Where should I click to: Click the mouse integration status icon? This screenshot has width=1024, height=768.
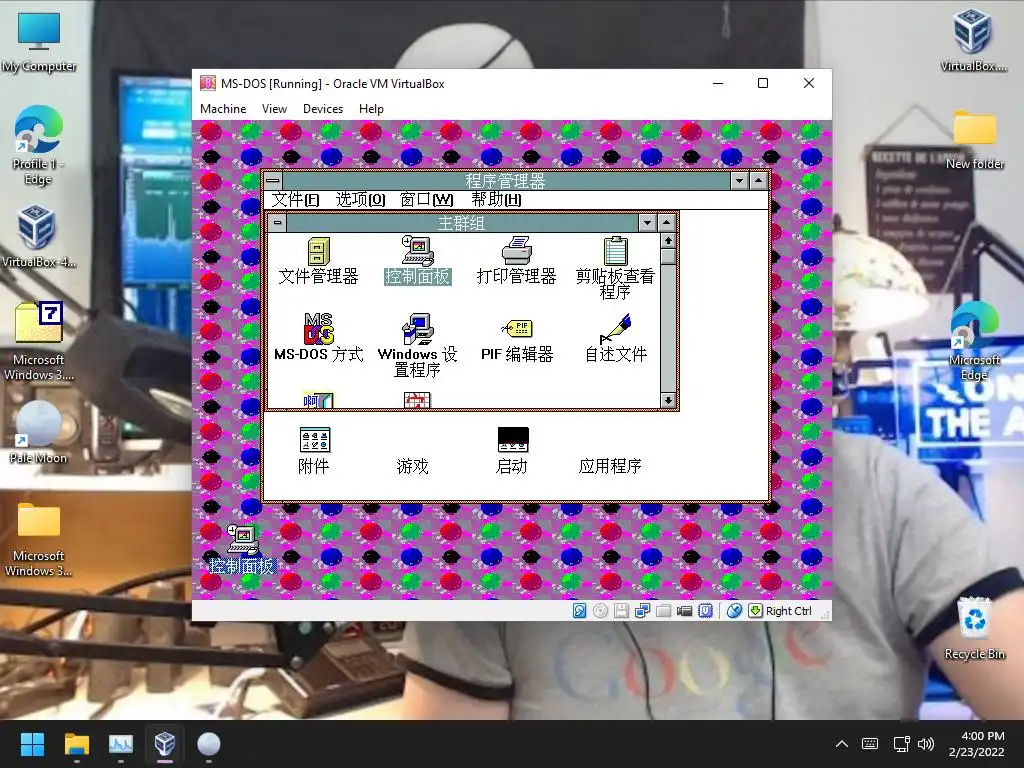click(734, 611)
